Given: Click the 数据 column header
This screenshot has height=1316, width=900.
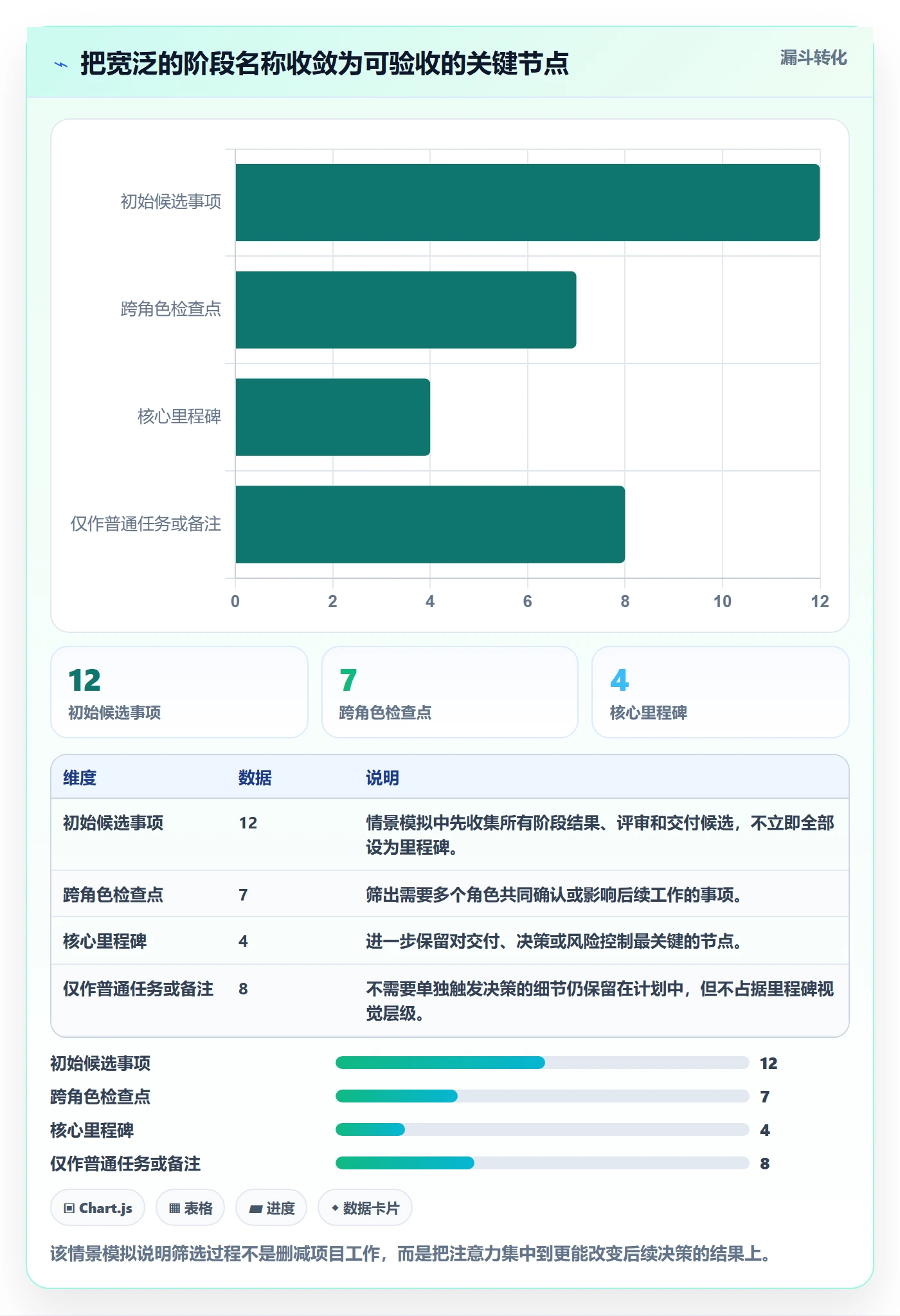Looking at the screenshot, I should click(255, 778).
